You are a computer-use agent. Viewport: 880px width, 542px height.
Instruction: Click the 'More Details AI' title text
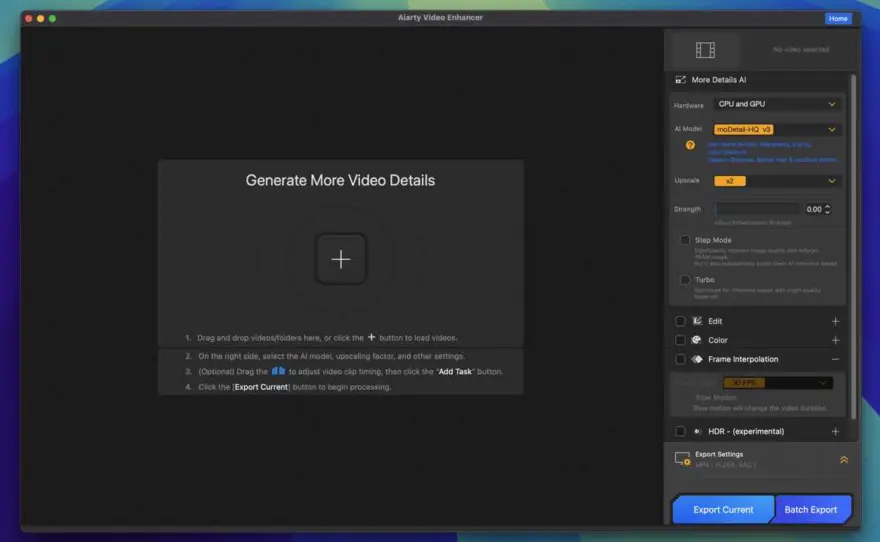(x=719, y=80)
